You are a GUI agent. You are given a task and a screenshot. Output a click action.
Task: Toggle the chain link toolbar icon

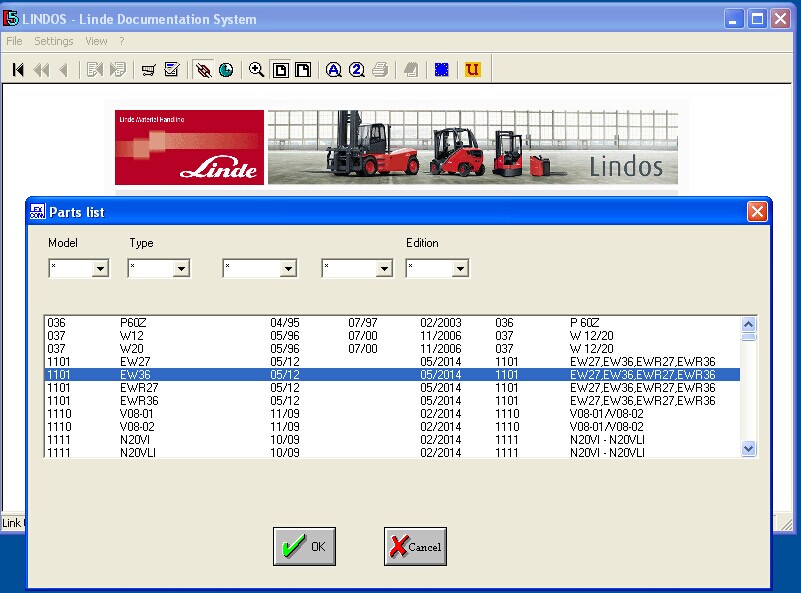click(x=203, y=69)
